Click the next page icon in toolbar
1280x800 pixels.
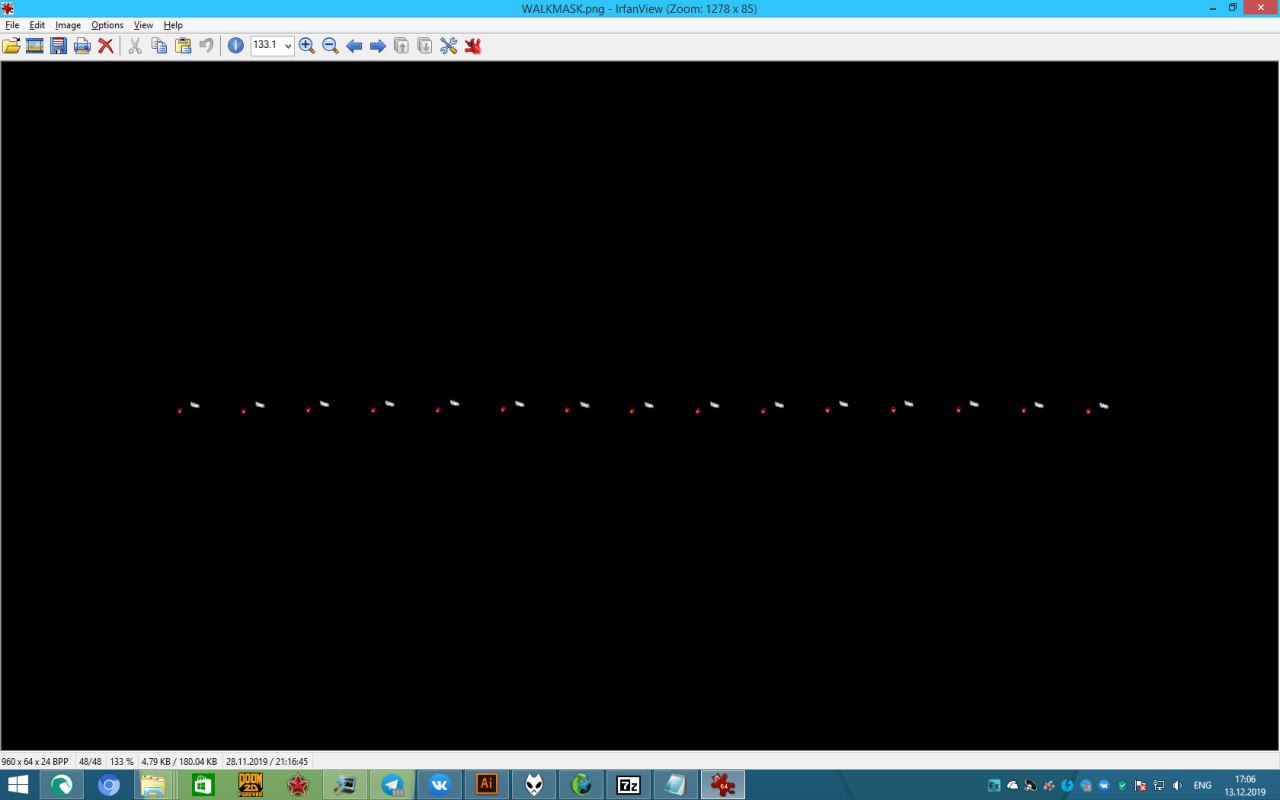425,45
